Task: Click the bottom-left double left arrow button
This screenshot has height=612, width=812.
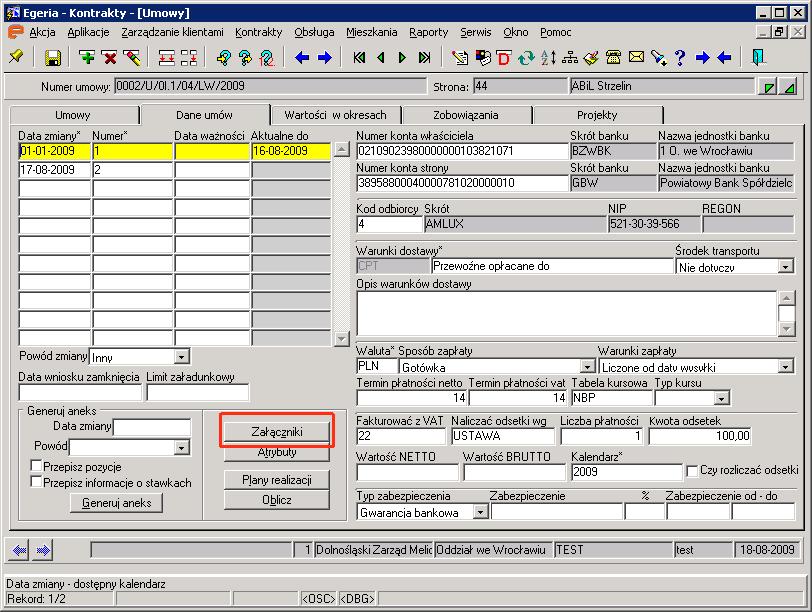Action: (19, 550)
